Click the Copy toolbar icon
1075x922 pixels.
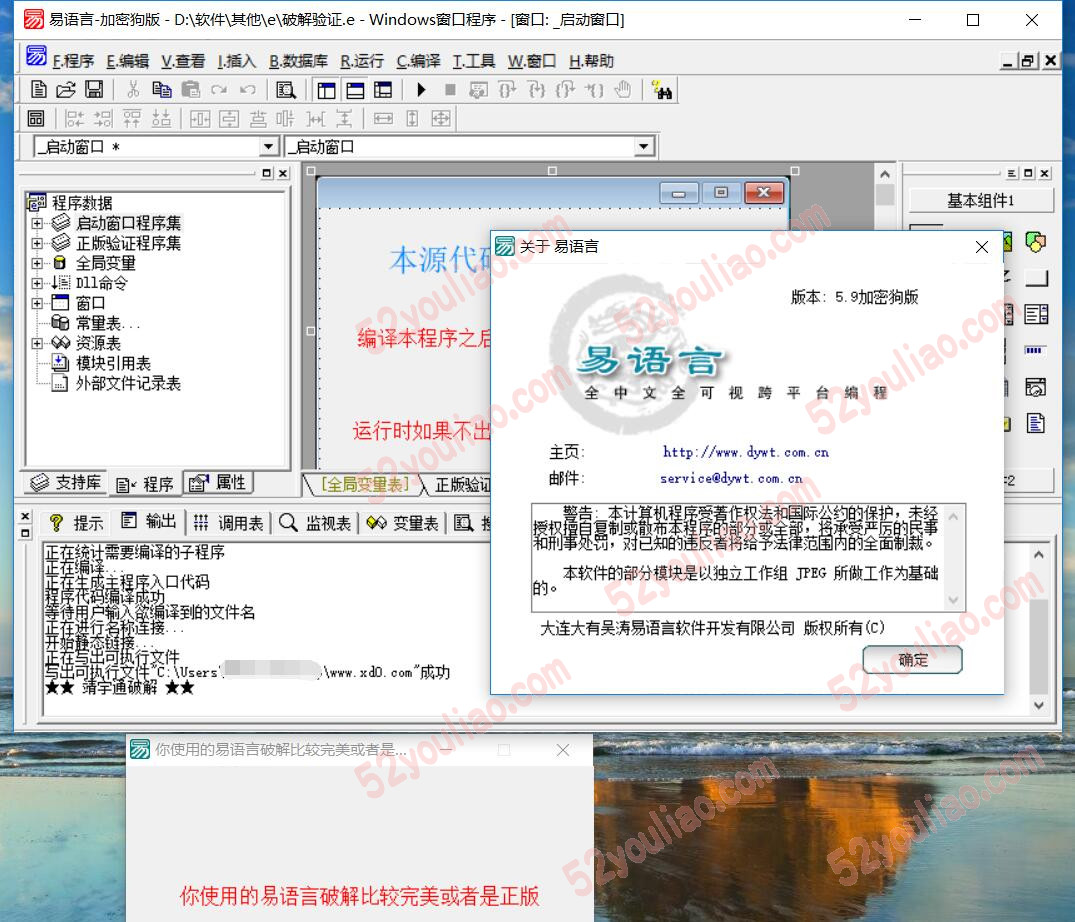pos(162,90)
